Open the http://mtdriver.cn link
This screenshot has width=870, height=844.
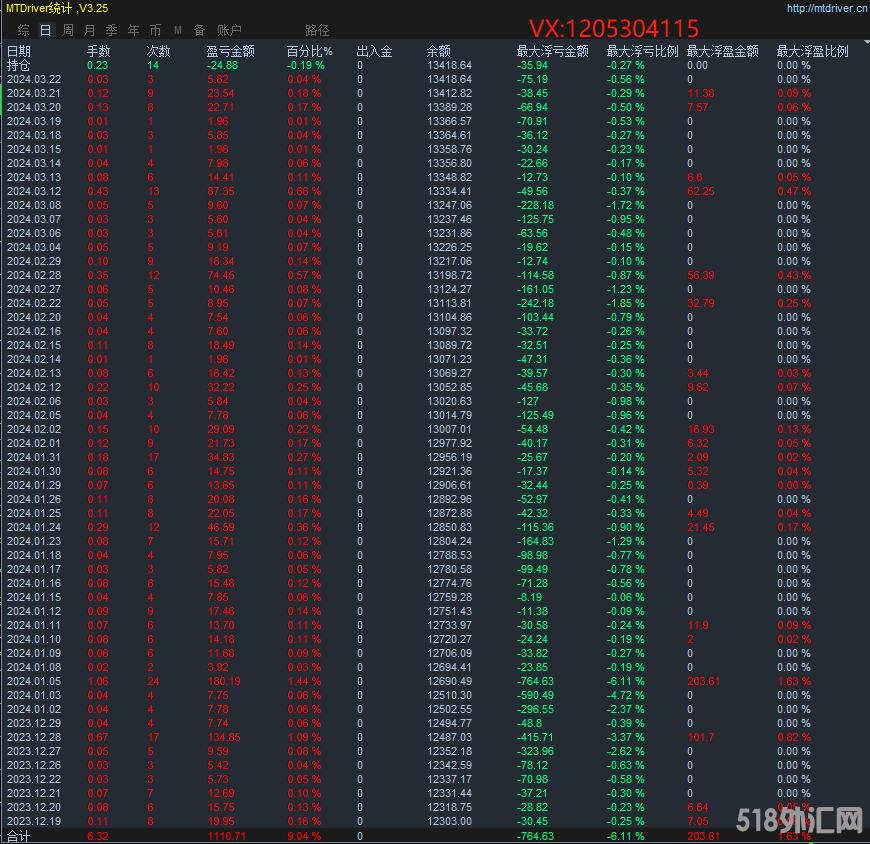click(x=827, y=8)
